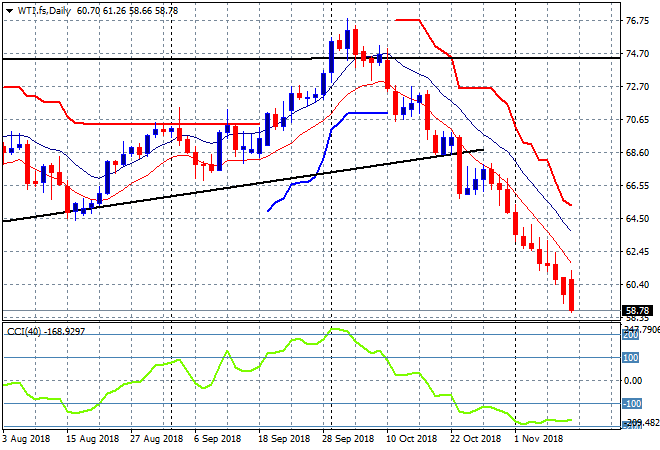660x450 pixels.
Task: Click the 66.55 price scale label
Action: point(637,186)
